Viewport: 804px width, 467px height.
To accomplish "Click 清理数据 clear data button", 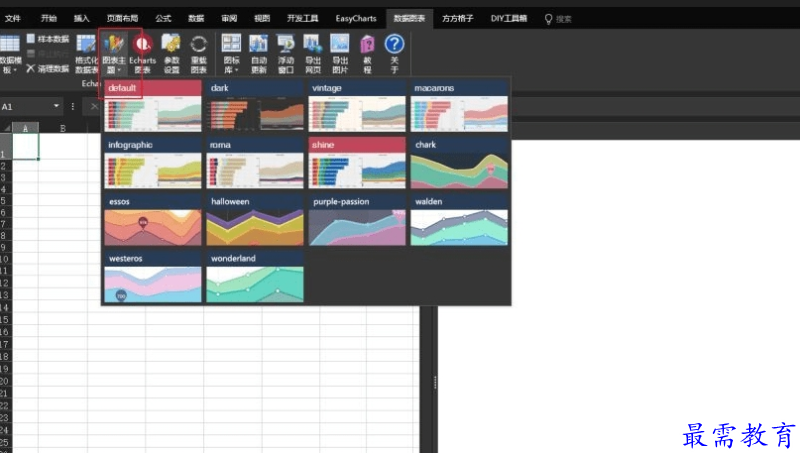I will [x=48, y=68].
